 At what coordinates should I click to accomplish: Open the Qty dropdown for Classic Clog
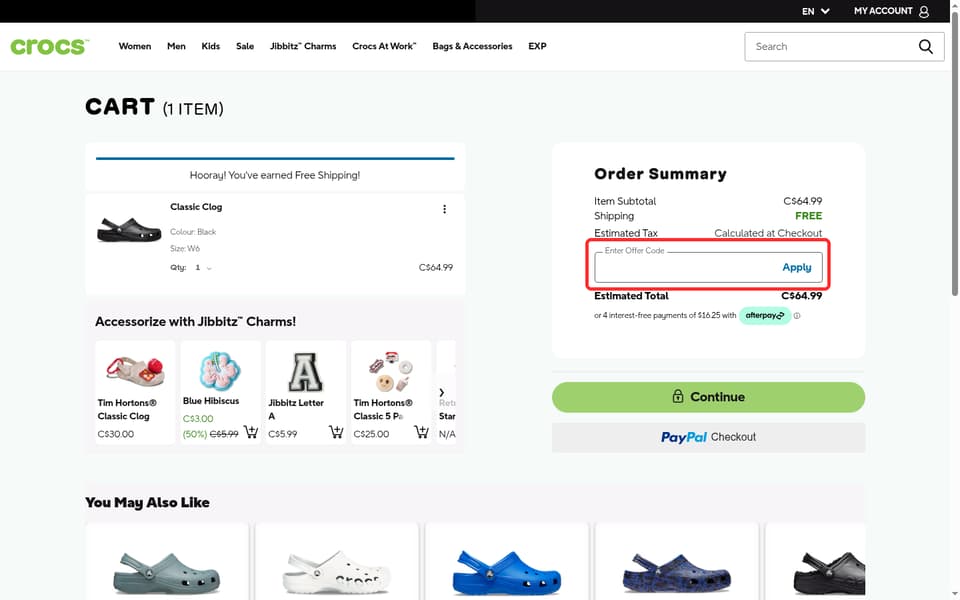(203, 268)
